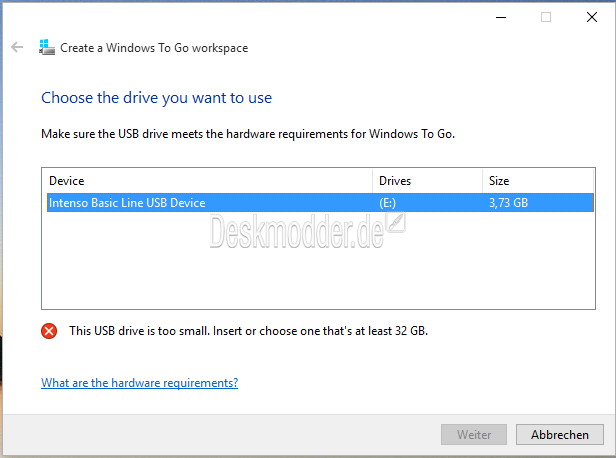Click the 3,73 GB size cell
Viewport: 616px width, 458px height.
click(x=508, y=203)
